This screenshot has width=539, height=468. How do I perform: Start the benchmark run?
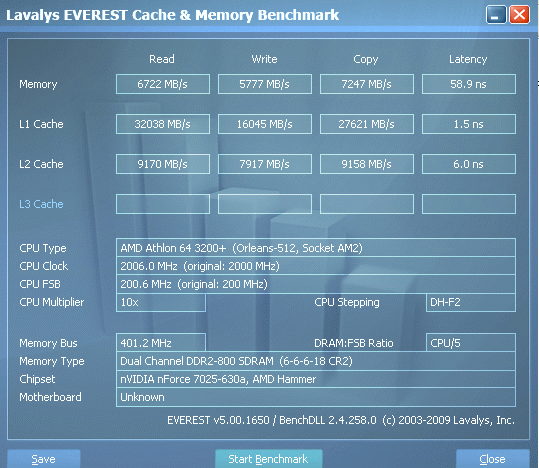(x=269, y=458)
